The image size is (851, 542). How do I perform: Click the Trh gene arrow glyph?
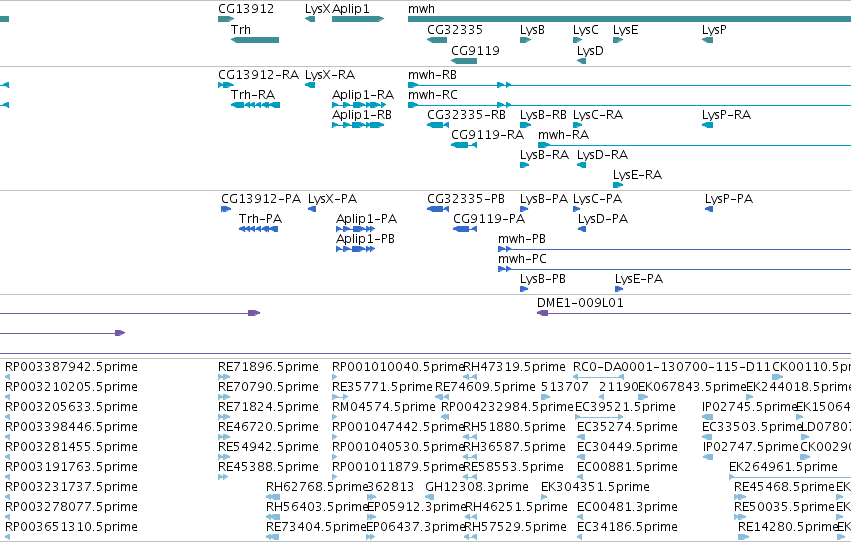point(255,40)
